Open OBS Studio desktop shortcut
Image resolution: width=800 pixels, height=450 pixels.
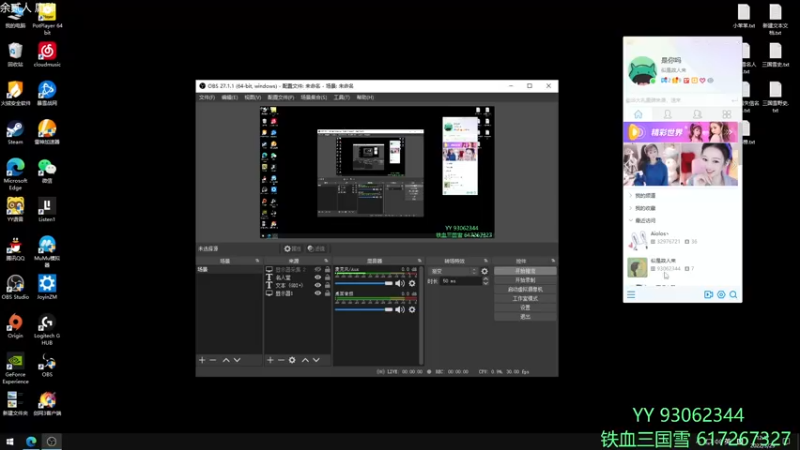[15, 287]
